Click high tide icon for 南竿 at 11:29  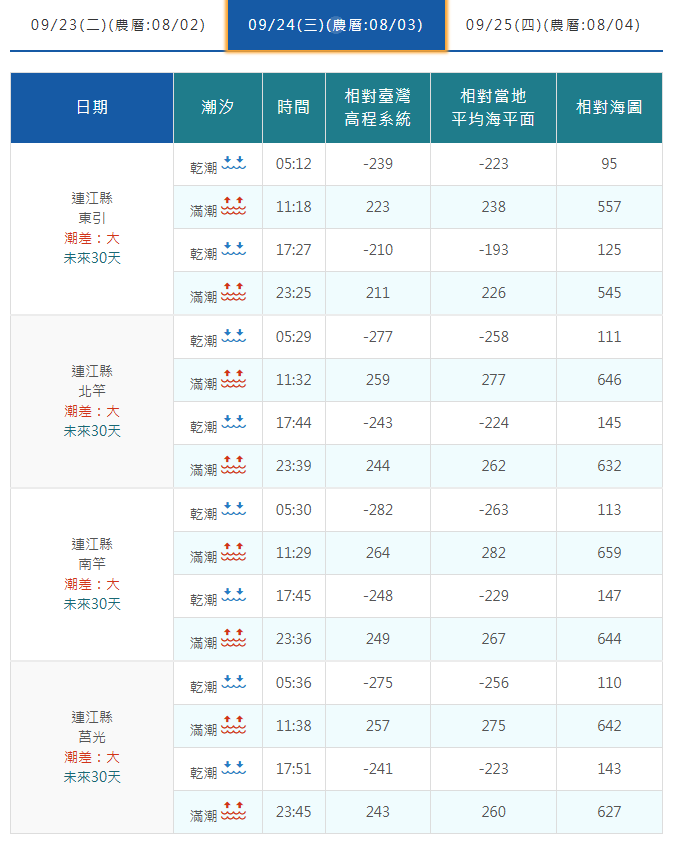(x=233, y=553)
